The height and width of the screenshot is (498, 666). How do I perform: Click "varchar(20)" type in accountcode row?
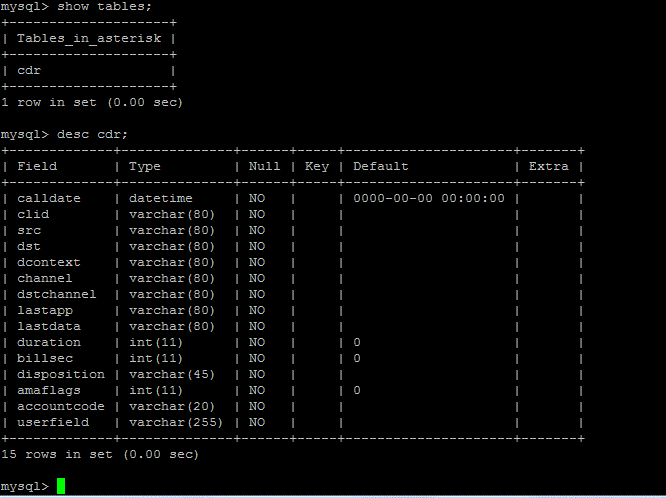pyautogui.click(x=172, y=406)
